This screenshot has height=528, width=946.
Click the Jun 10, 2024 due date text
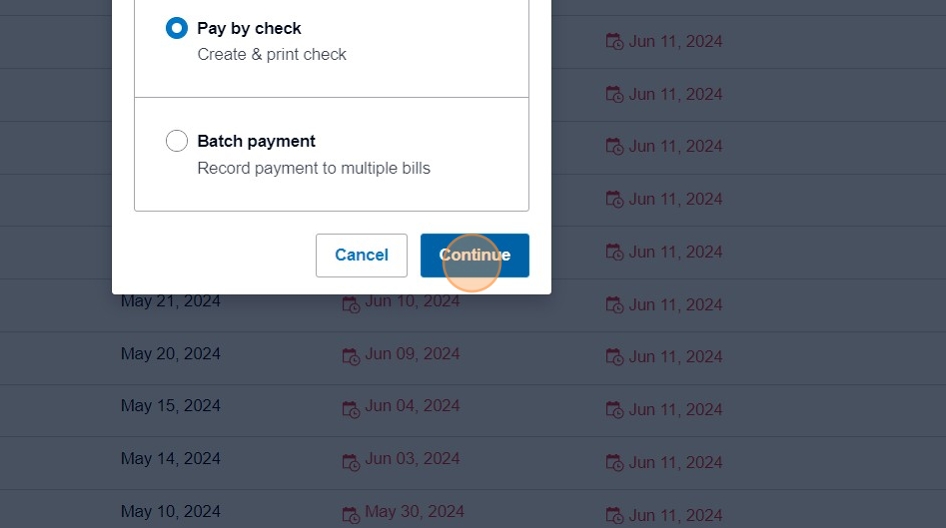[x=412, y=301]
